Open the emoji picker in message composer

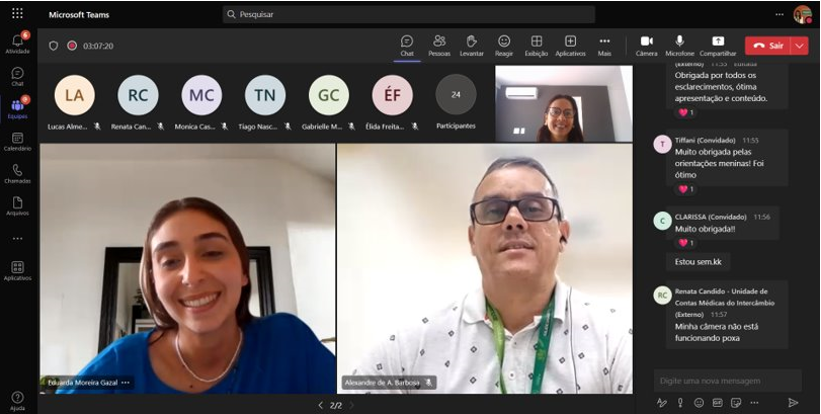(699, 402)
